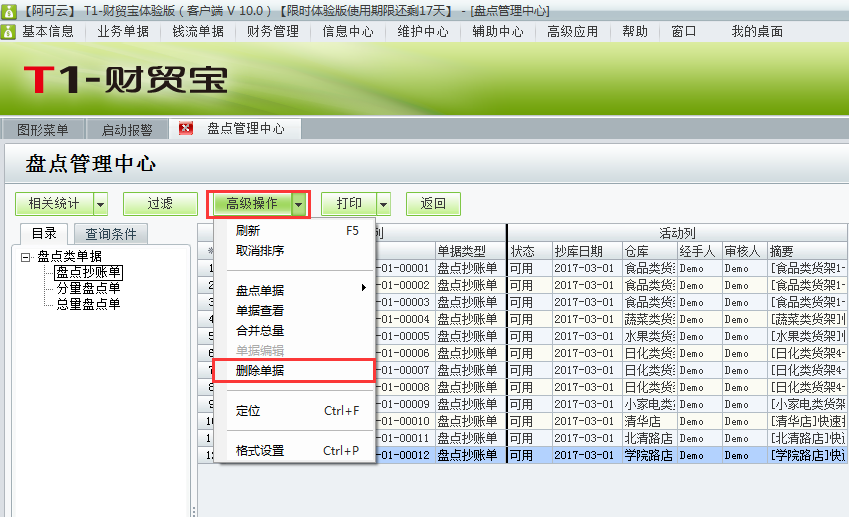Click document number ending 01-00006
This screenshot has width=849, height=517.
pyautogui.click(x=405, y=353)
